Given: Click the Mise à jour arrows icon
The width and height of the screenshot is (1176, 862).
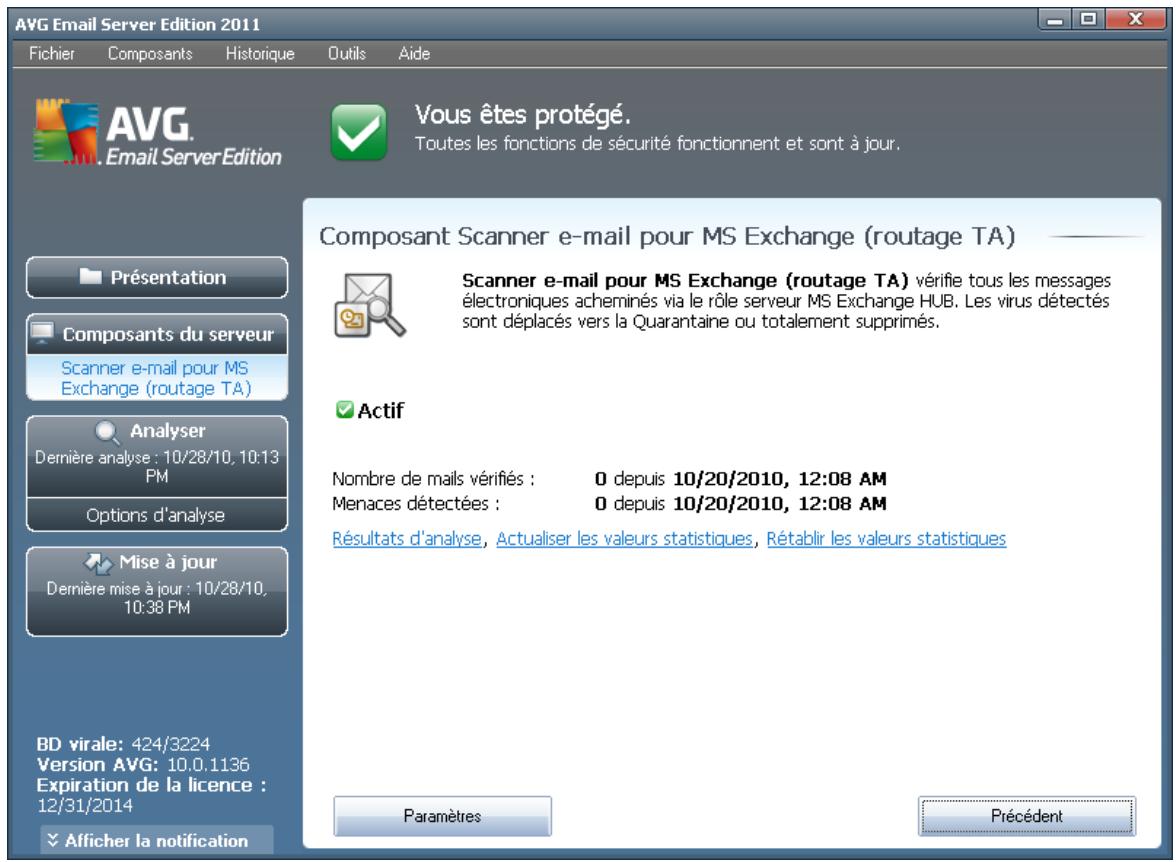Looking at the screenshot, I should 98,563.
